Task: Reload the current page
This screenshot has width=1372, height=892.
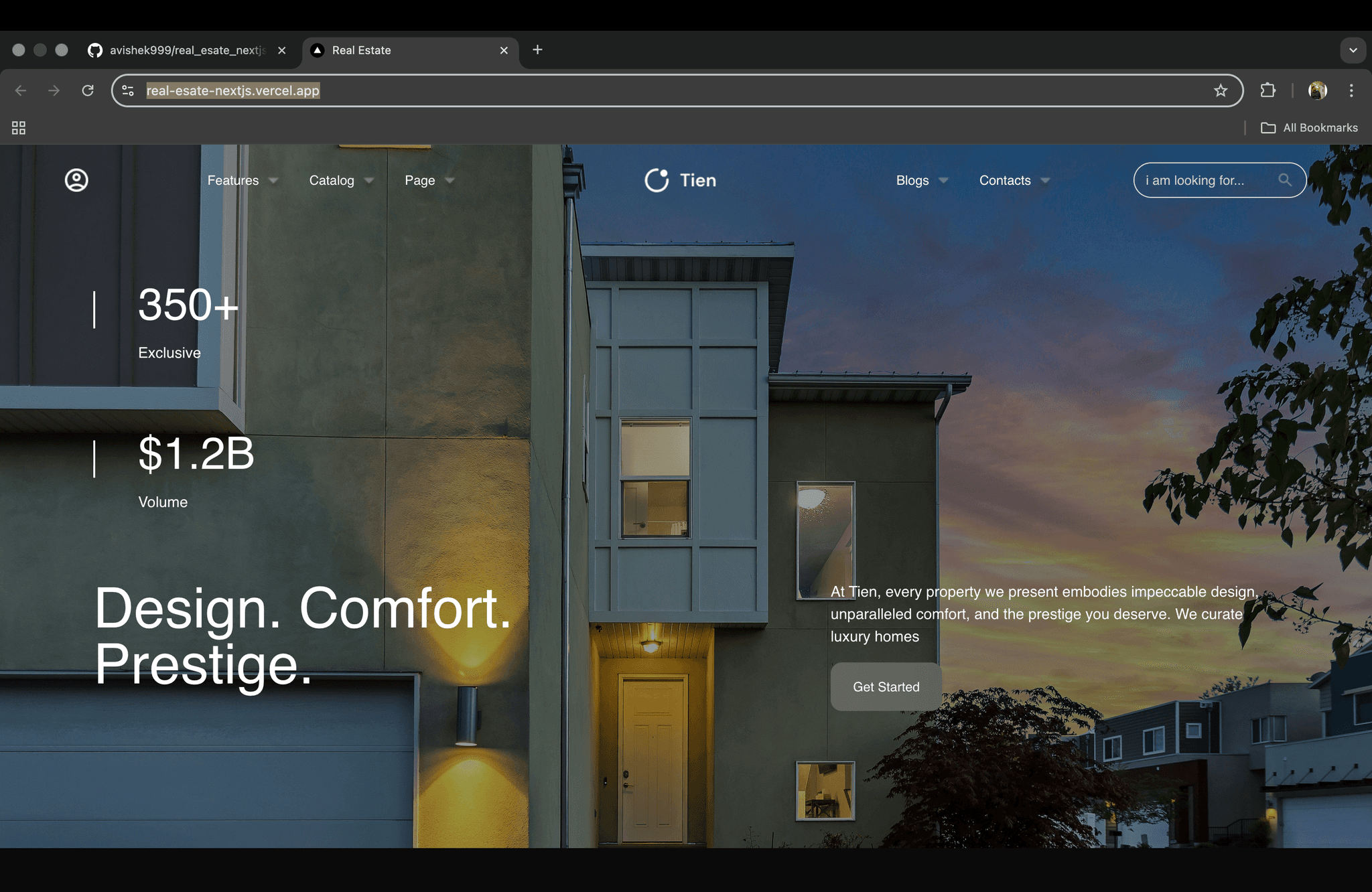Action: pyautogui.click(x=87, y=90)
